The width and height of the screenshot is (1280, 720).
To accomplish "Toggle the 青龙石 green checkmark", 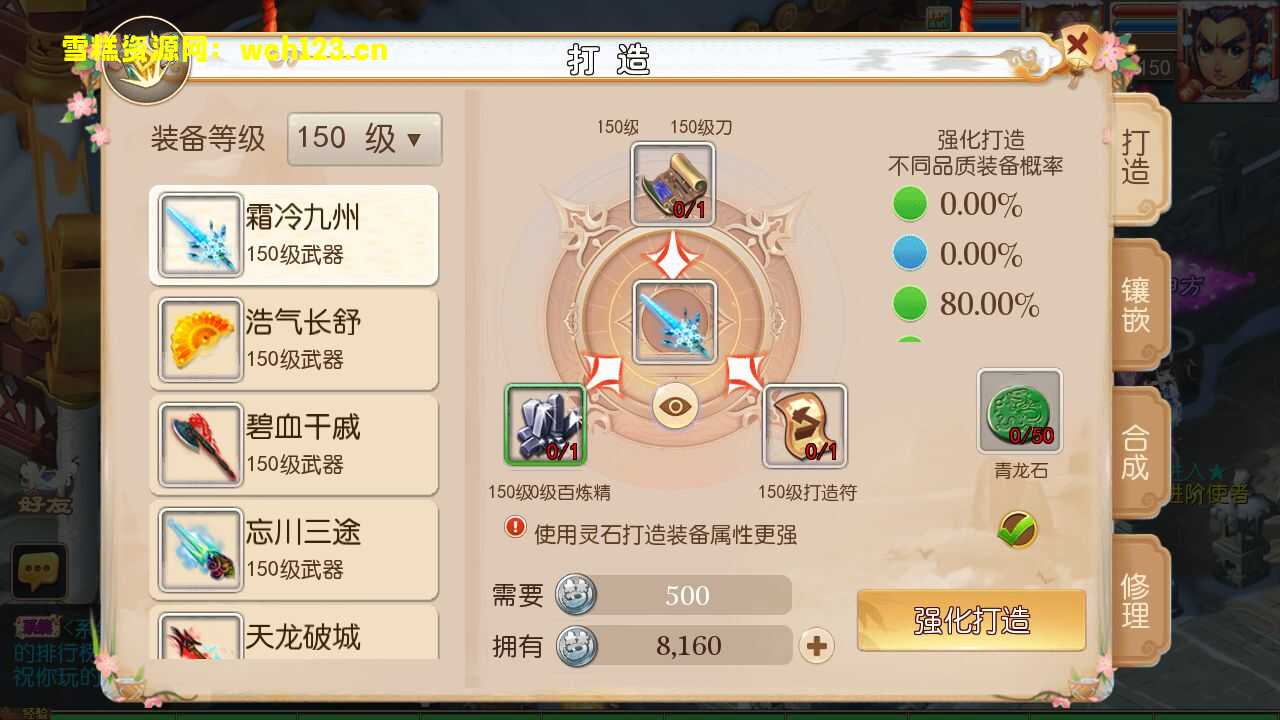I will click(1017, 530).
